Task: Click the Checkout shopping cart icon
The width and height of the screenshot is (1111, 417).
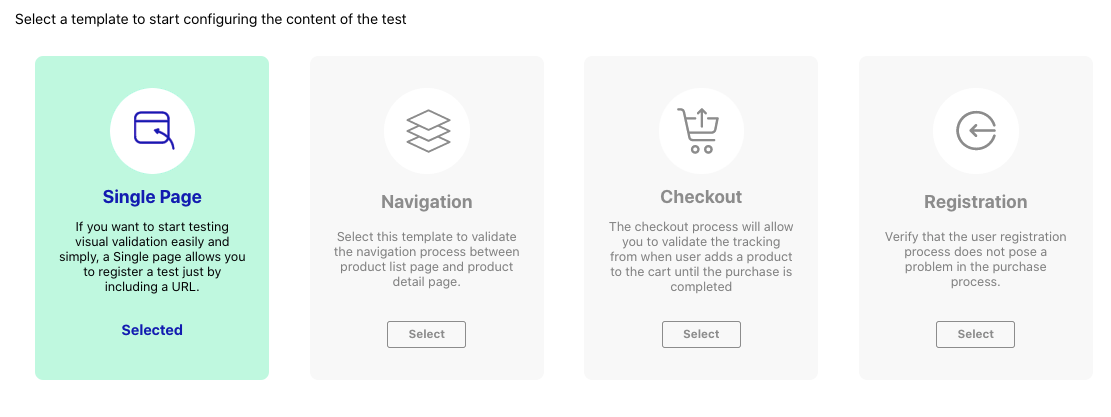Action: [701, 130]
